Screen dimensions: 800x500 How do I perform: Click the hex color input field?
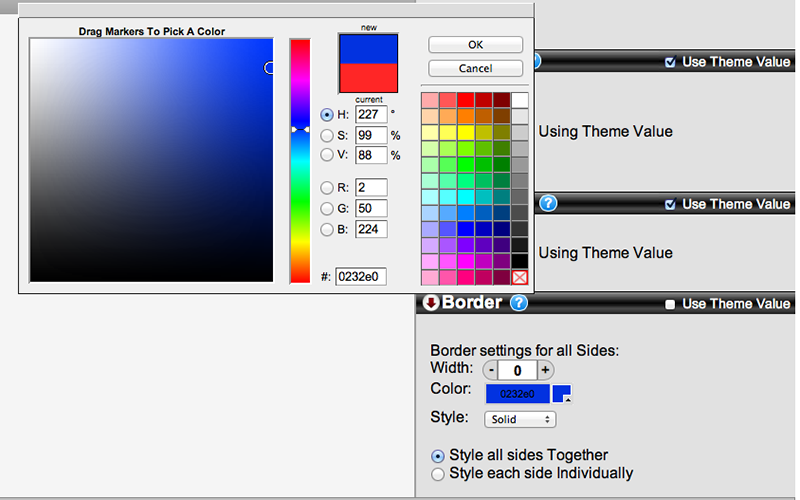pos(360,277)
